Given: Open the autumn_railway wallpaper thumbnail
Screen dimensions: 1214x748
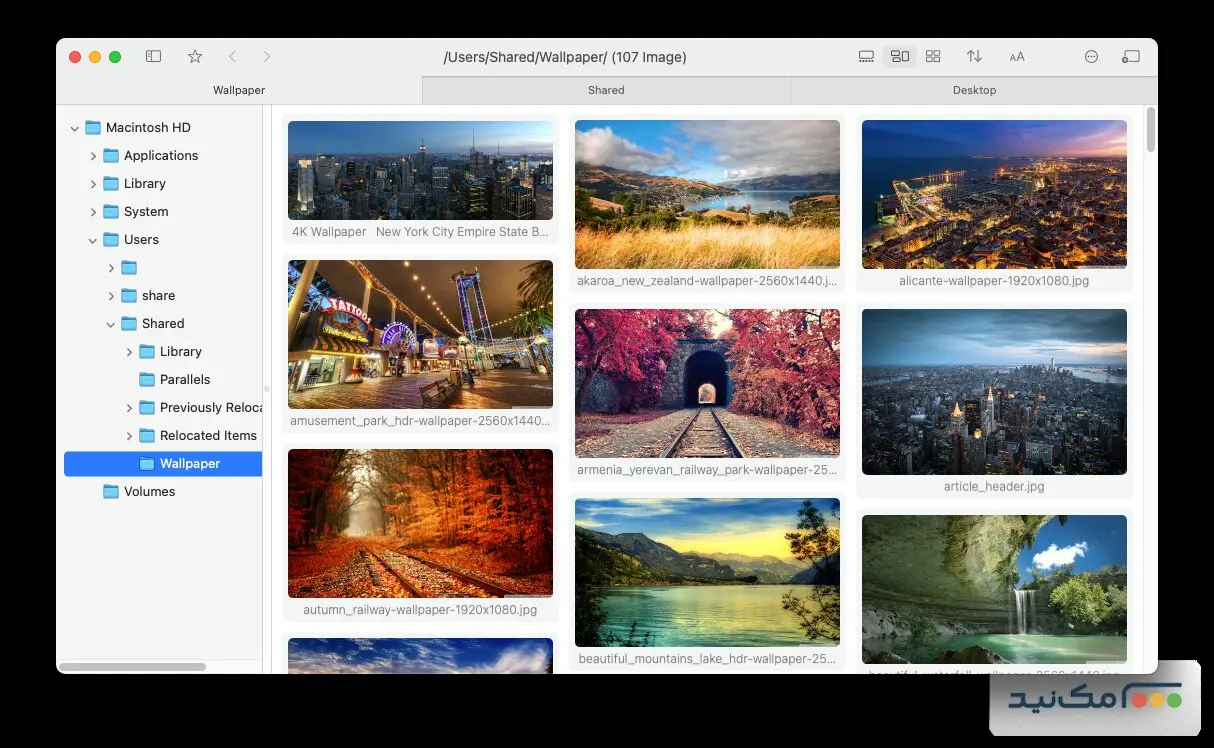Looking at the screenshot, I should (x=420, y=523).
